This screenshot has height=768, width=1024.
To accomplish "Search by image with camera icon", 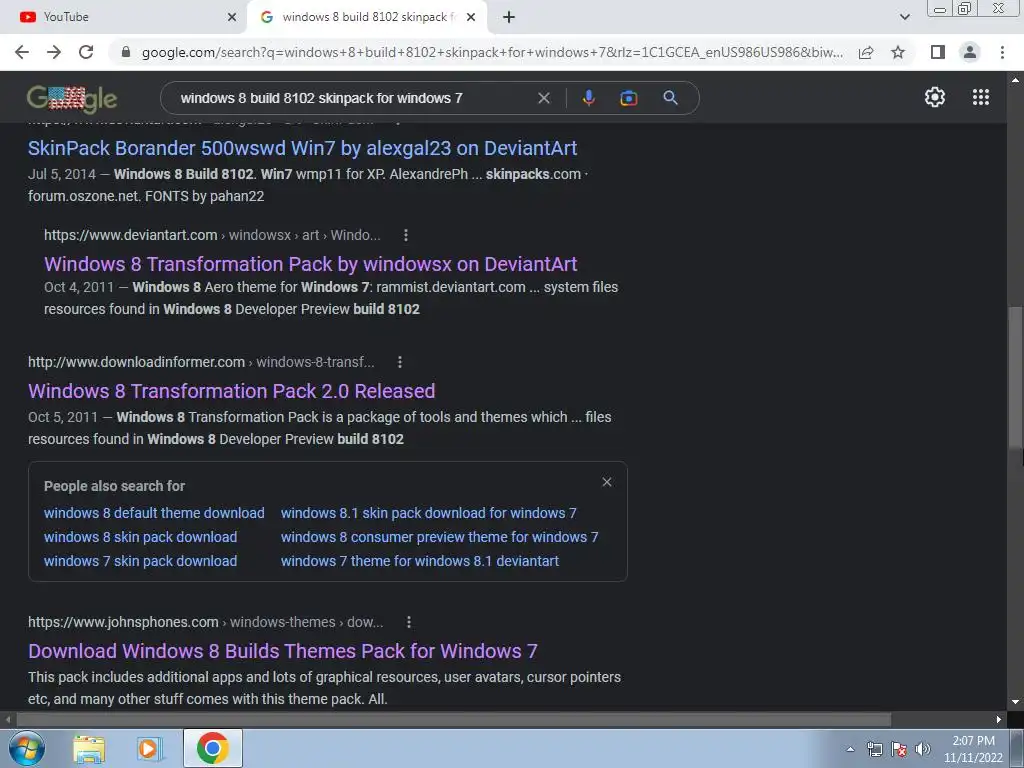I will (x=629, y=98).
